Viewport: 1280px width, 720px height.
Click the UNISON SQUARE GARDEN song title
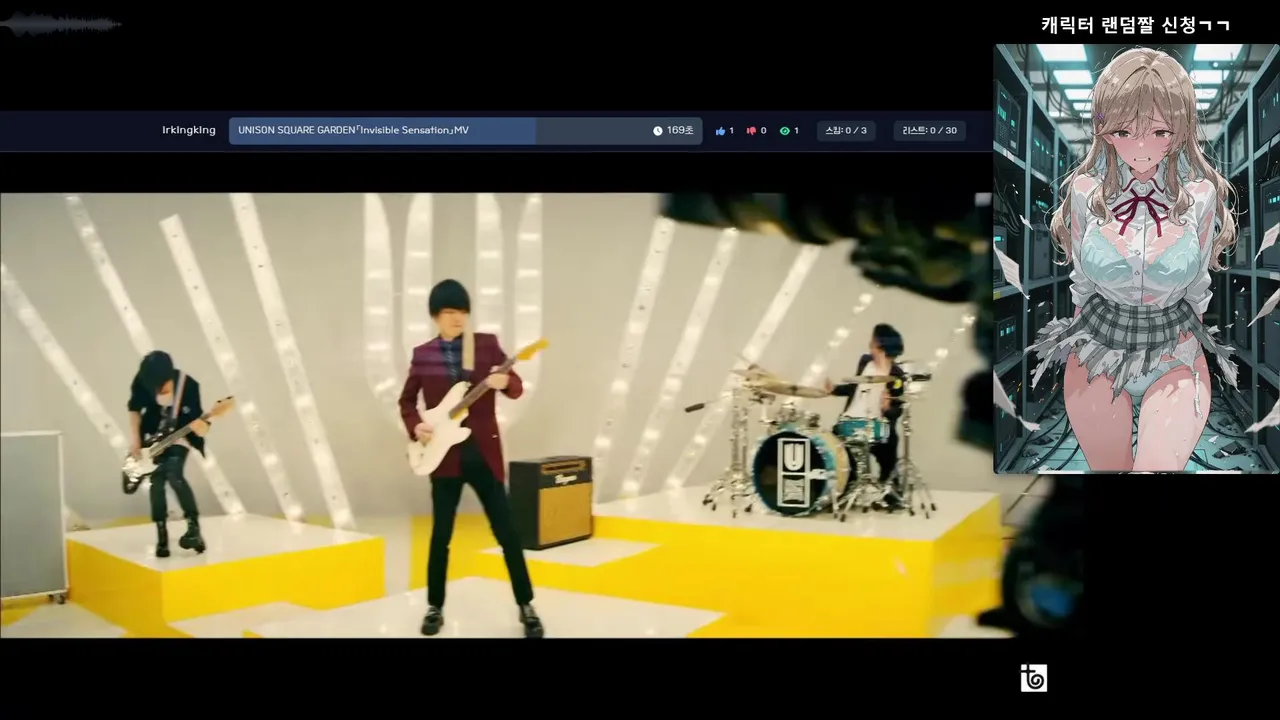353,131
